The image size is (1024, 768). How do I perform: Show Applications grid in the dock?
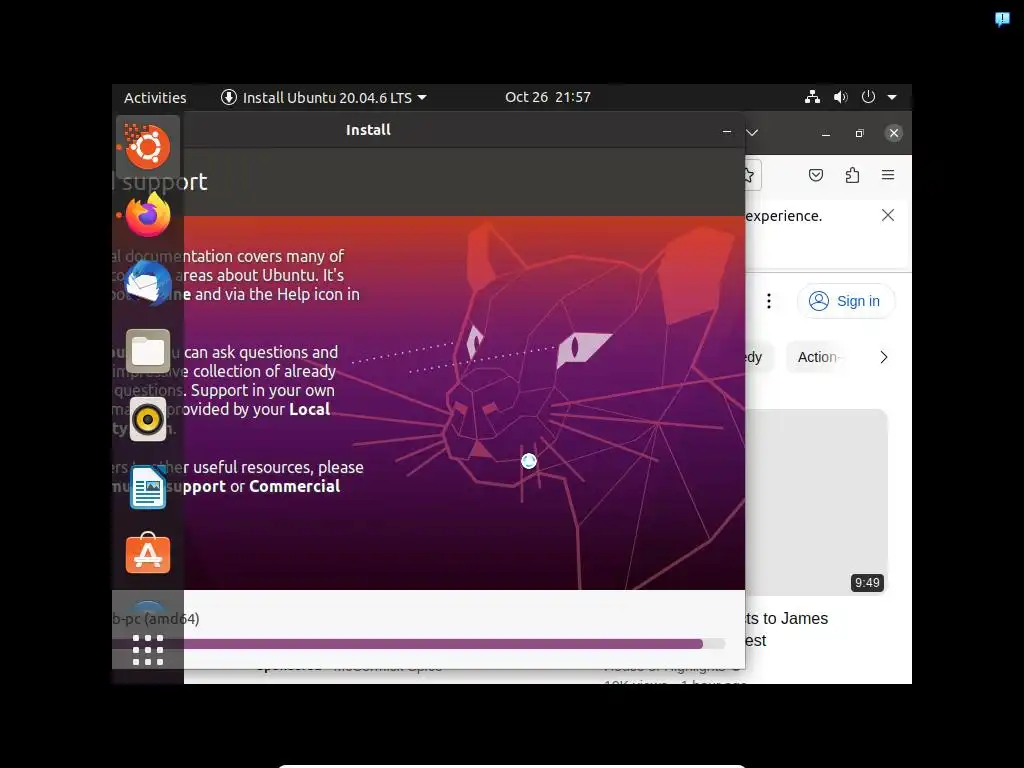pyautogui.click(x=148, y=650)
